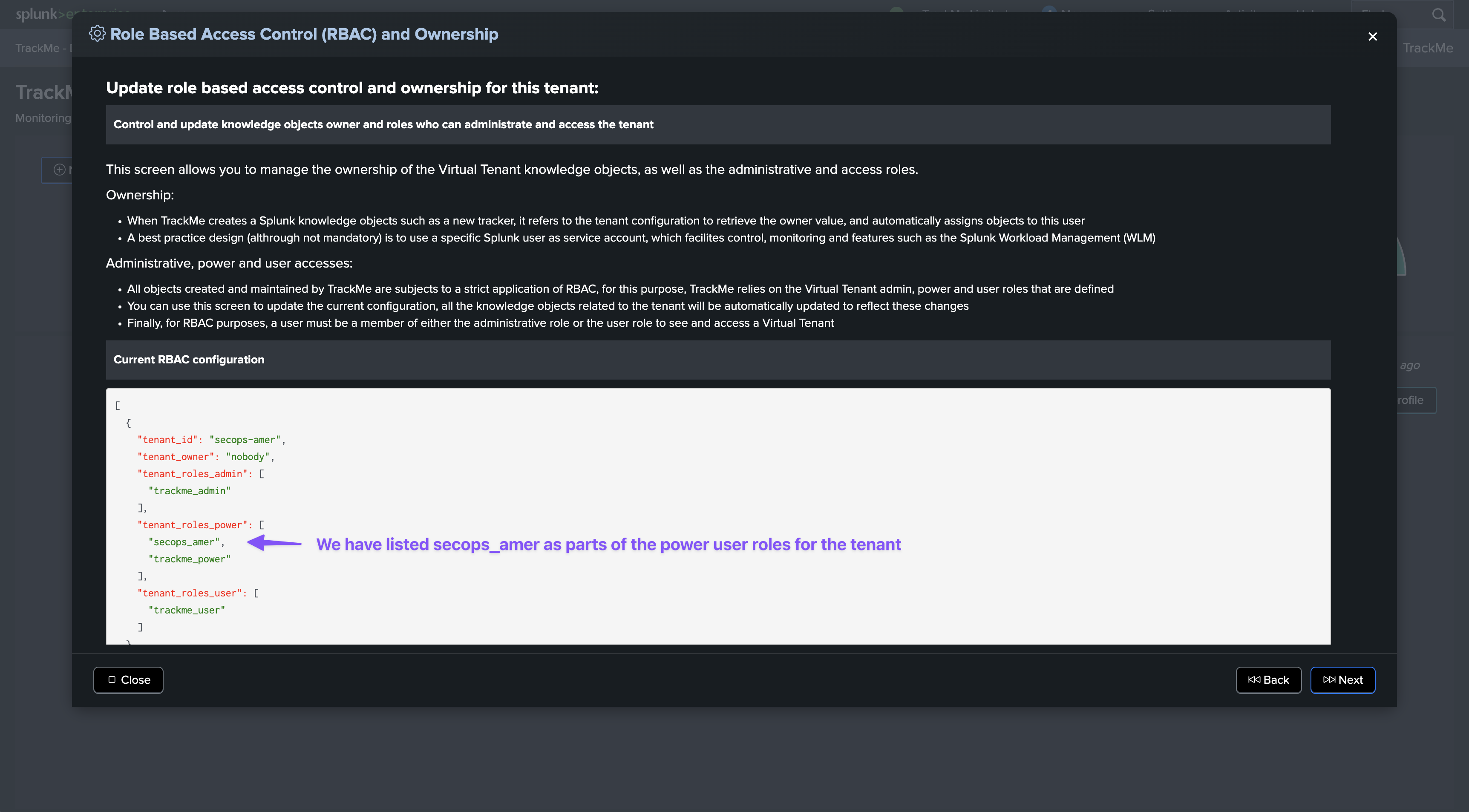The width and height of the screenshot is (1469, 812).
Task: Click the purple secops_amer annotation text
Action: coord(608,544)
